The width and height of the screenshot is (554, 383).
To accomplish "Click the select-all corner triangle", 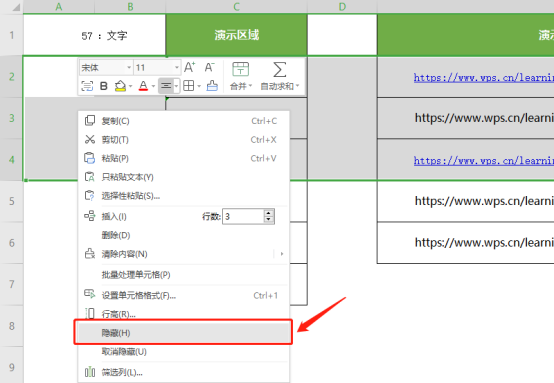I will tap(16, 7).
